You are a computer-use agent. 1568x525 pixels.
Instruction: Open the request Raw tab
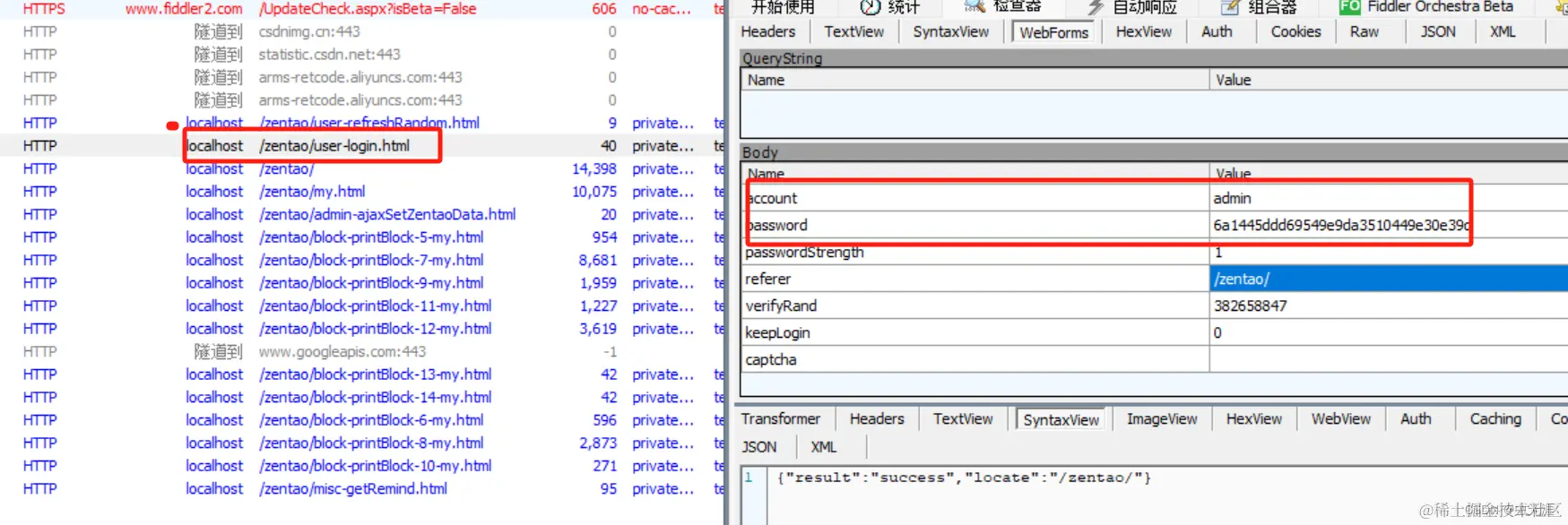pyautogui.click(x=1364, y=31)
